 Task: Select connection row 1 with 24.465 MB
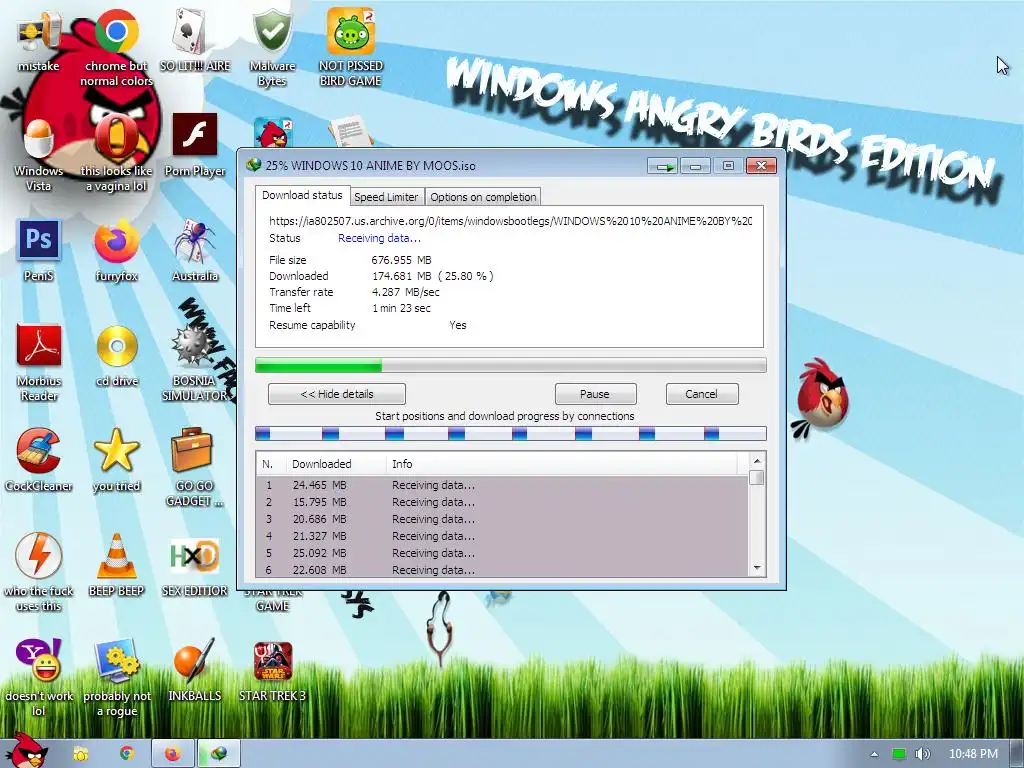(x=502, y=485)
